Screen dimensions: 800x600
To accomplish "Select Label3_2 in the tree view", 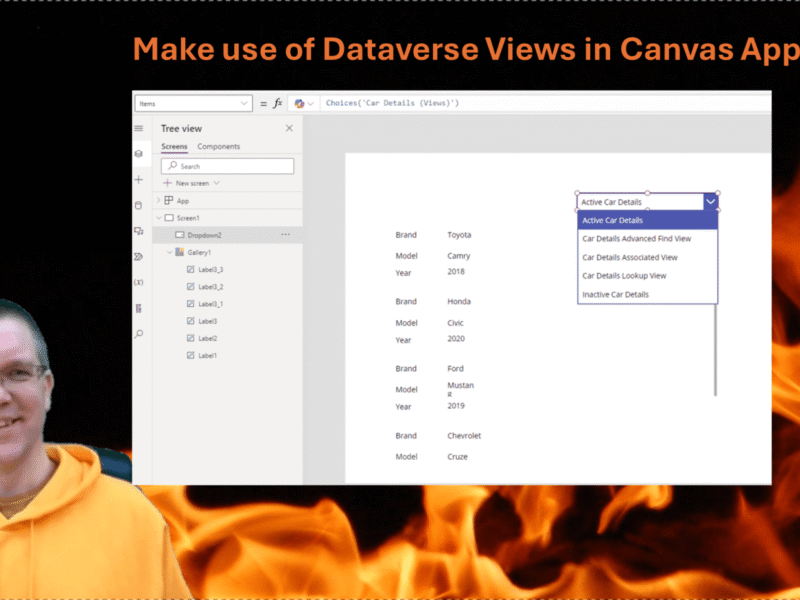I will point(210,287).
